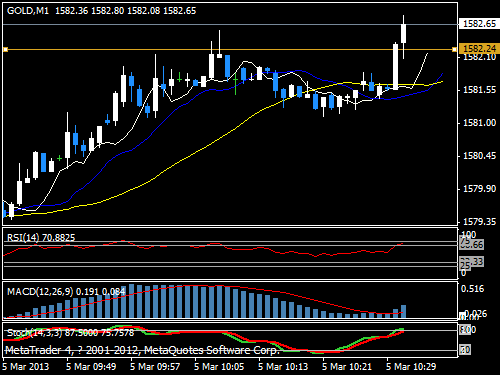Click the 1581.55 price scale value
Screen dimensions: 500x375
479,90
